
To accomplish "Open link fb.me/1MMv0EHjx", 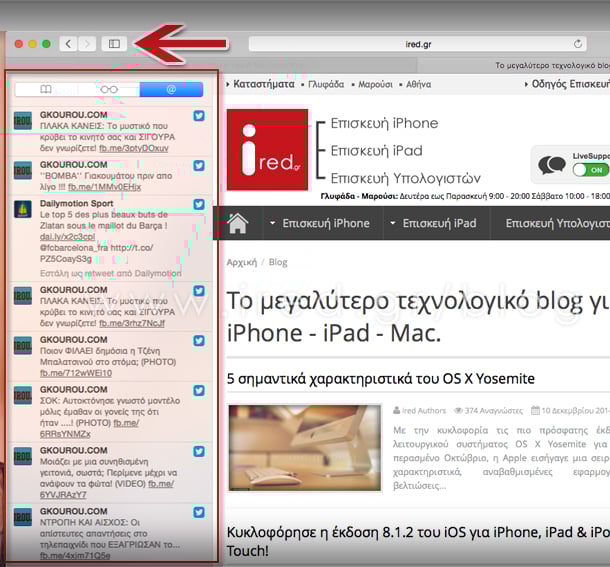I will tap(105, 187).
